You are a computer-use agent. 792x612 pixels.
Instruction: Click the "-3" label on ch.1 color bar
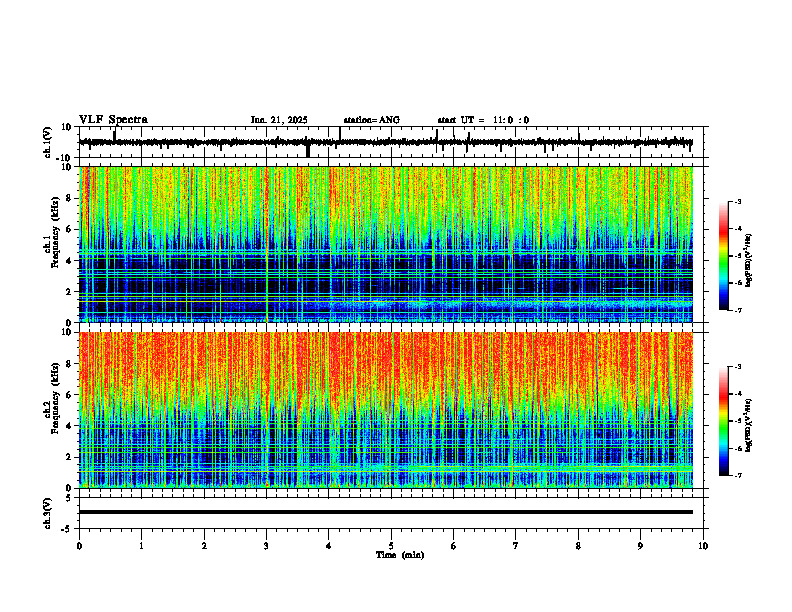[x=738, y=201]
